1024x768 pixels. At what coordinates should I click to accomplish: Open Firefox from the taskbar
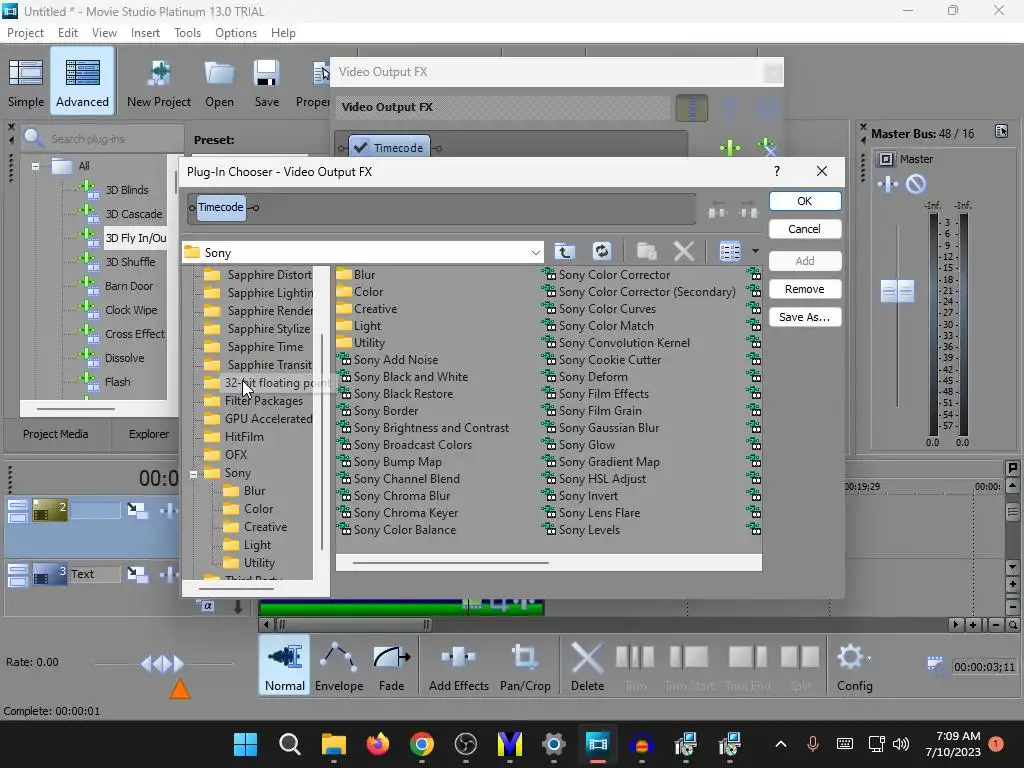pos(377,744)
